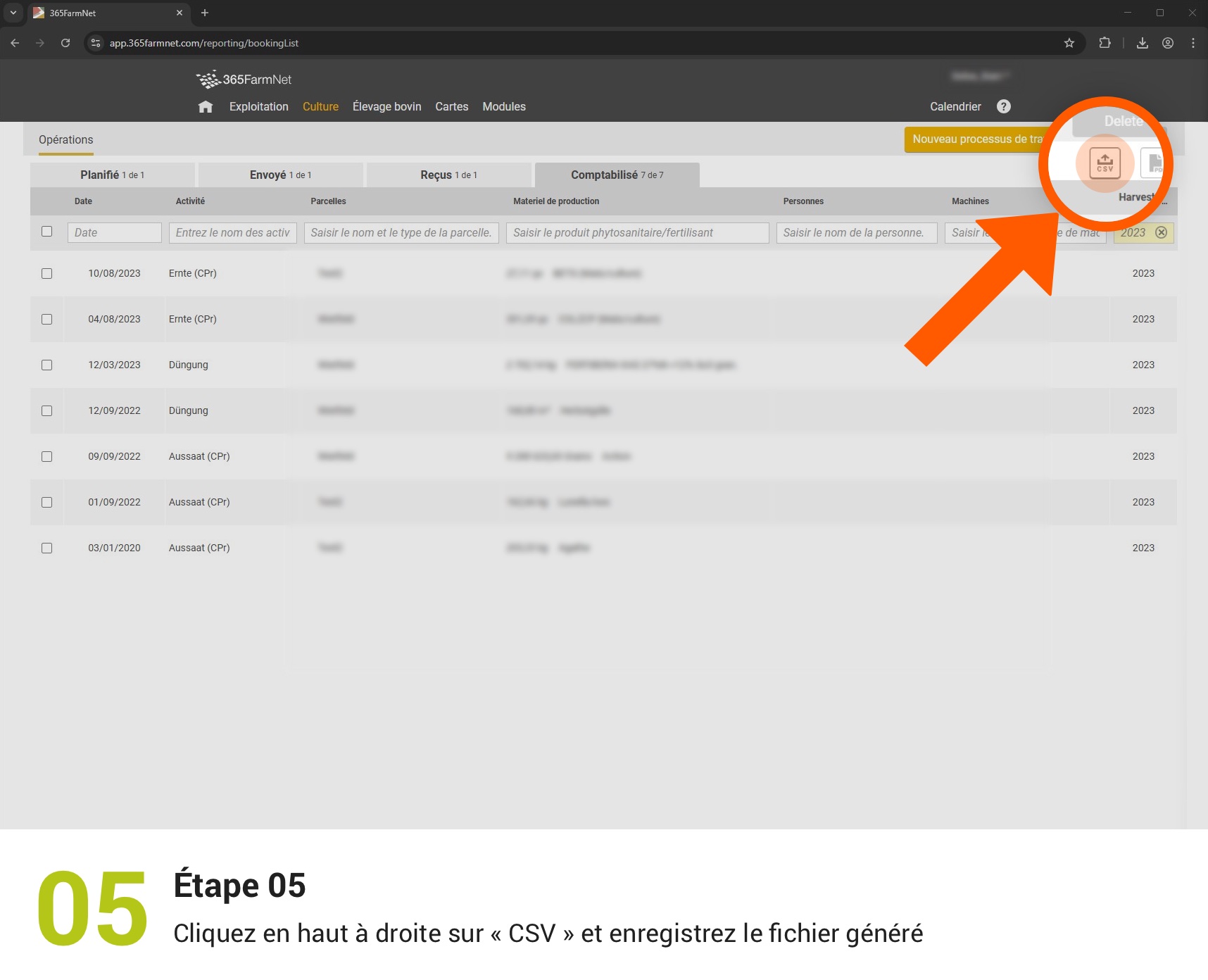The image size is (1208, 980).
Task: Open browser downloads icon
Action: tap(1142, 43)
